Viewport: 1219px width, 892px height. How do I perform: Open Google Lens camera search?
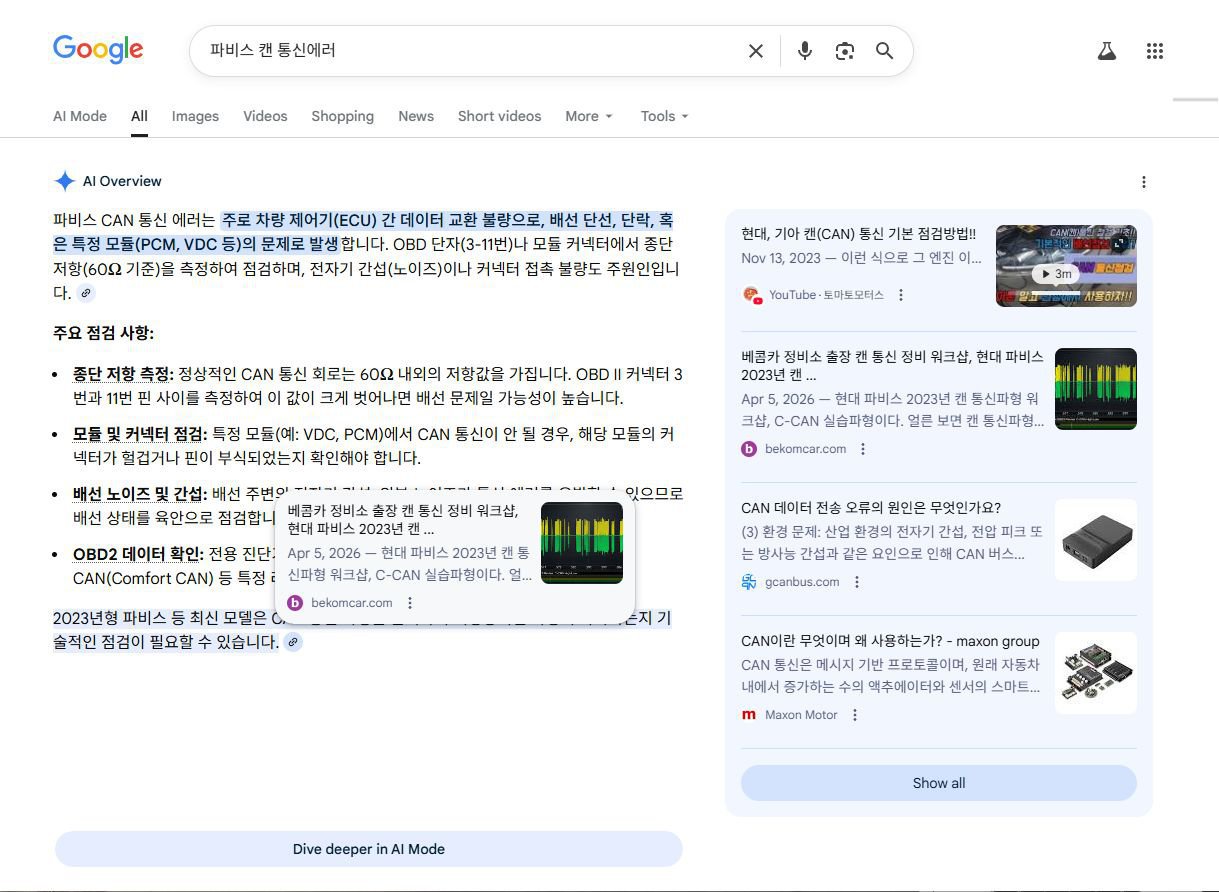click(x=844, y=50)
